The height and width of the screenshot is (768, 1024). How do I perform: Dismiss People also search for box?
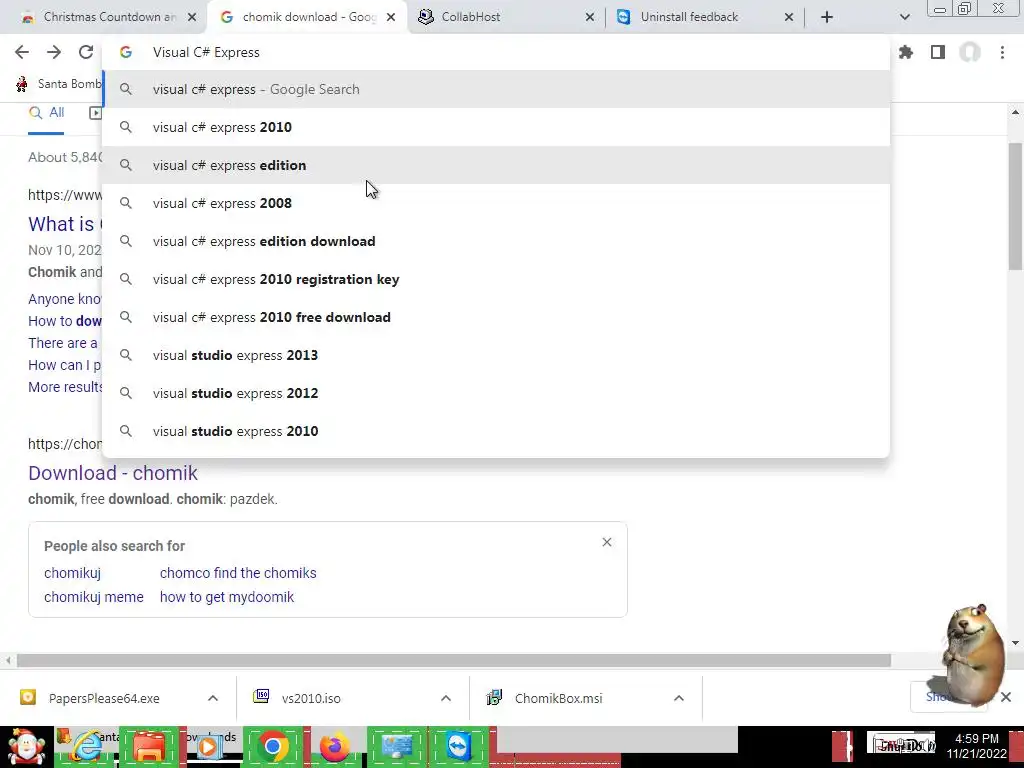tap(607, 542)
